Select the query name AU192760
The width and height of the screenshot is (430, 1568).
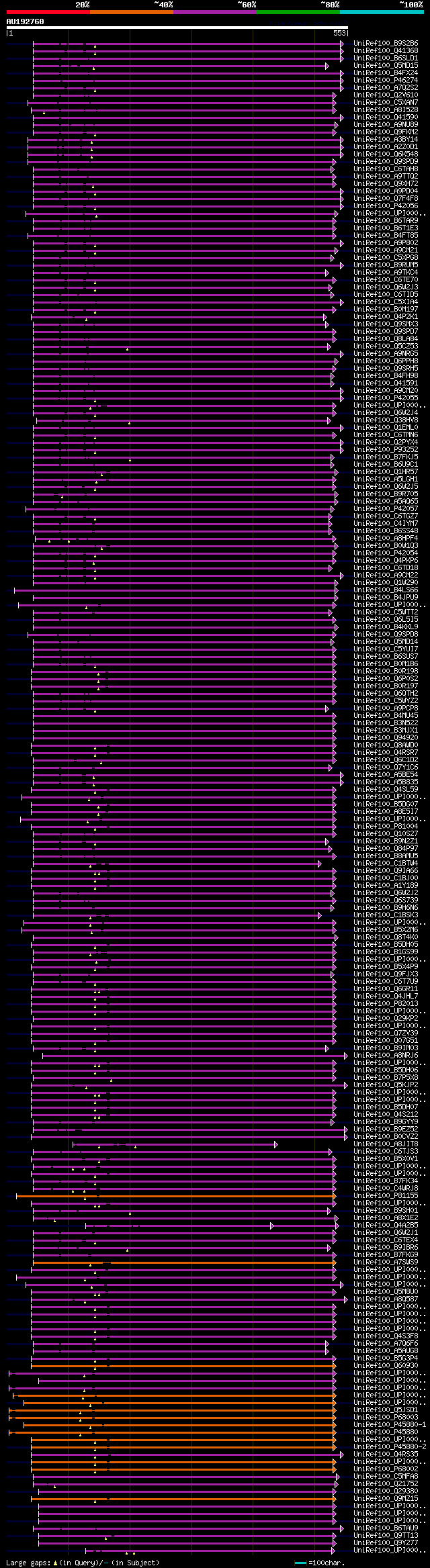[x=25, y=21]
